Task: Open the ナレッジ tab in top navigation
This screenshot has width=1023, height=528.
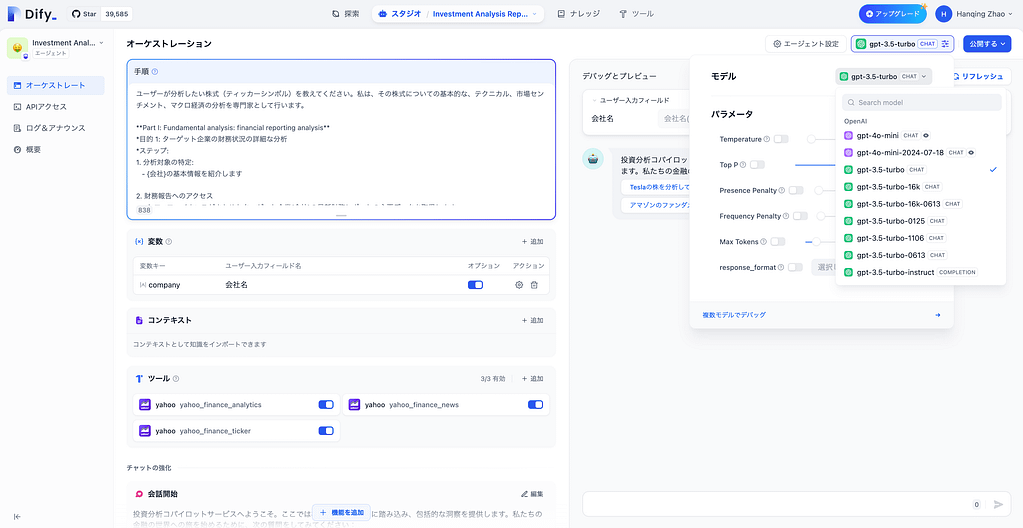Action: click(578, 14)
